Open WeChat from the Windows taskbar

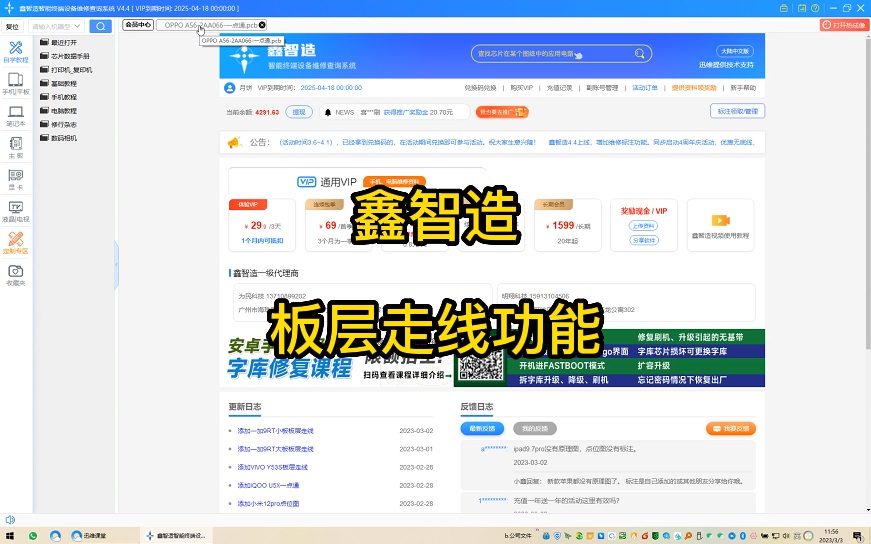tap(33, 536)
